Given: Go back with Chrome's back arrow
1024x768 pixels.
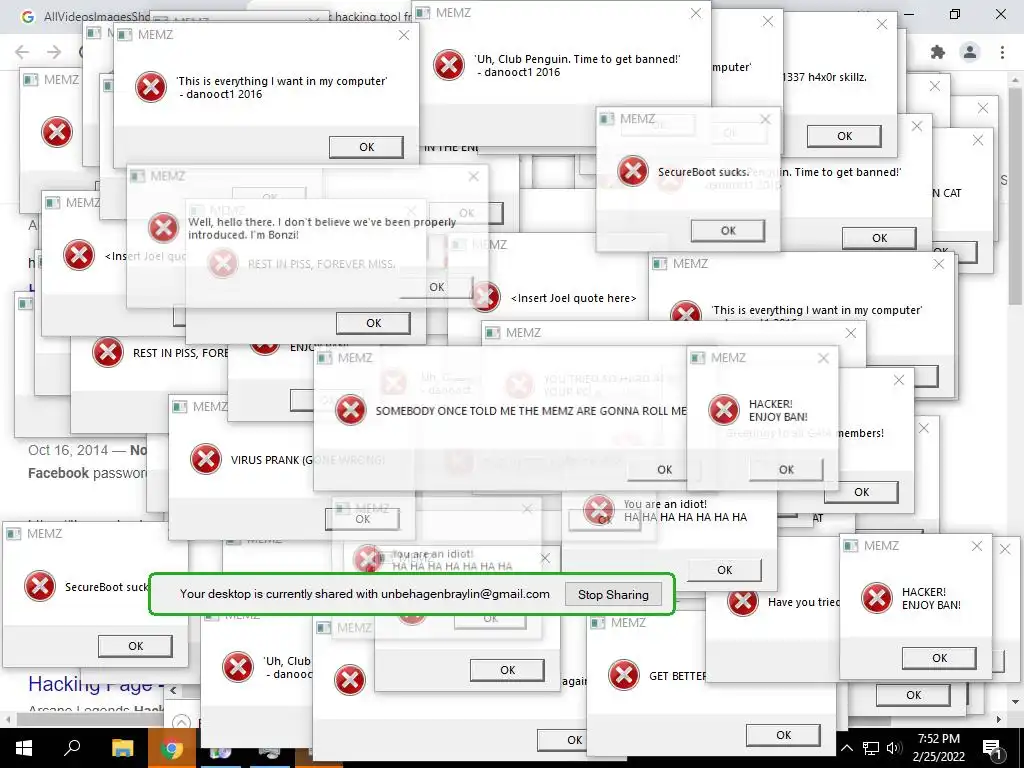Looking at the screenshot, I should (22, 52).
